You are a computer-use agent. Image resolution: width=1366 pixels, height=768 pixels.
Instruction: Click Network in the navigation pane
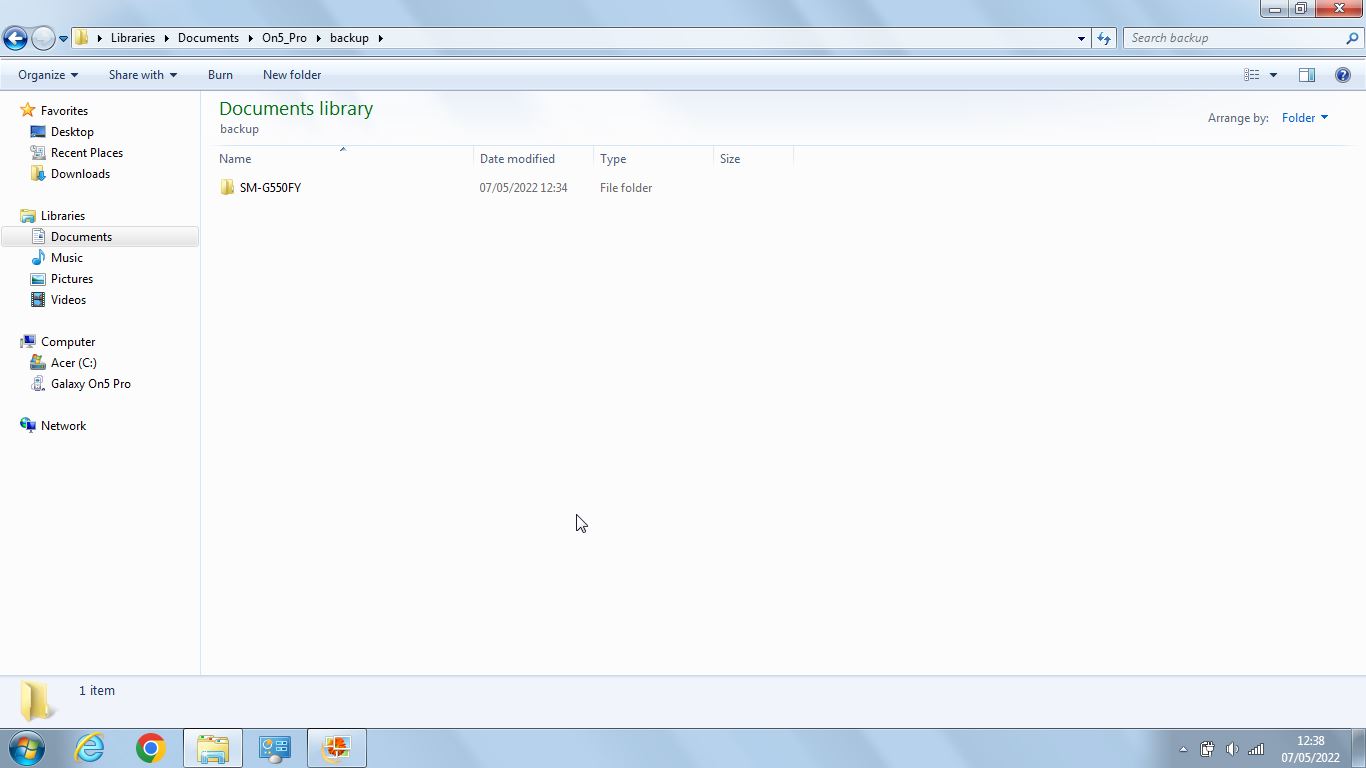click(x=63, y=426)
